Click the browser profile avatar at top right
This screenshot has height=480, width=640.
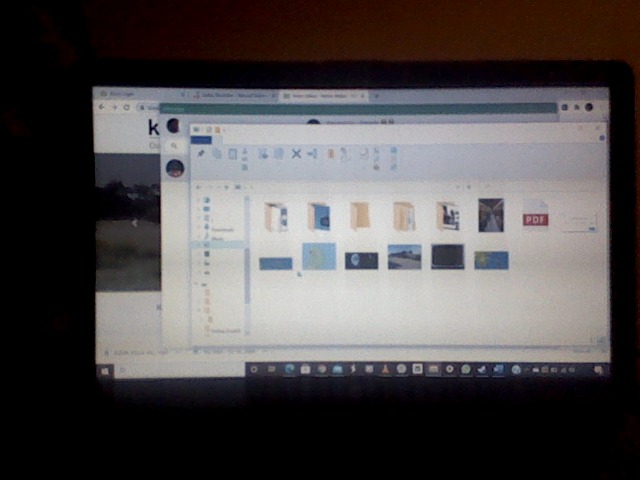[589, 107]
